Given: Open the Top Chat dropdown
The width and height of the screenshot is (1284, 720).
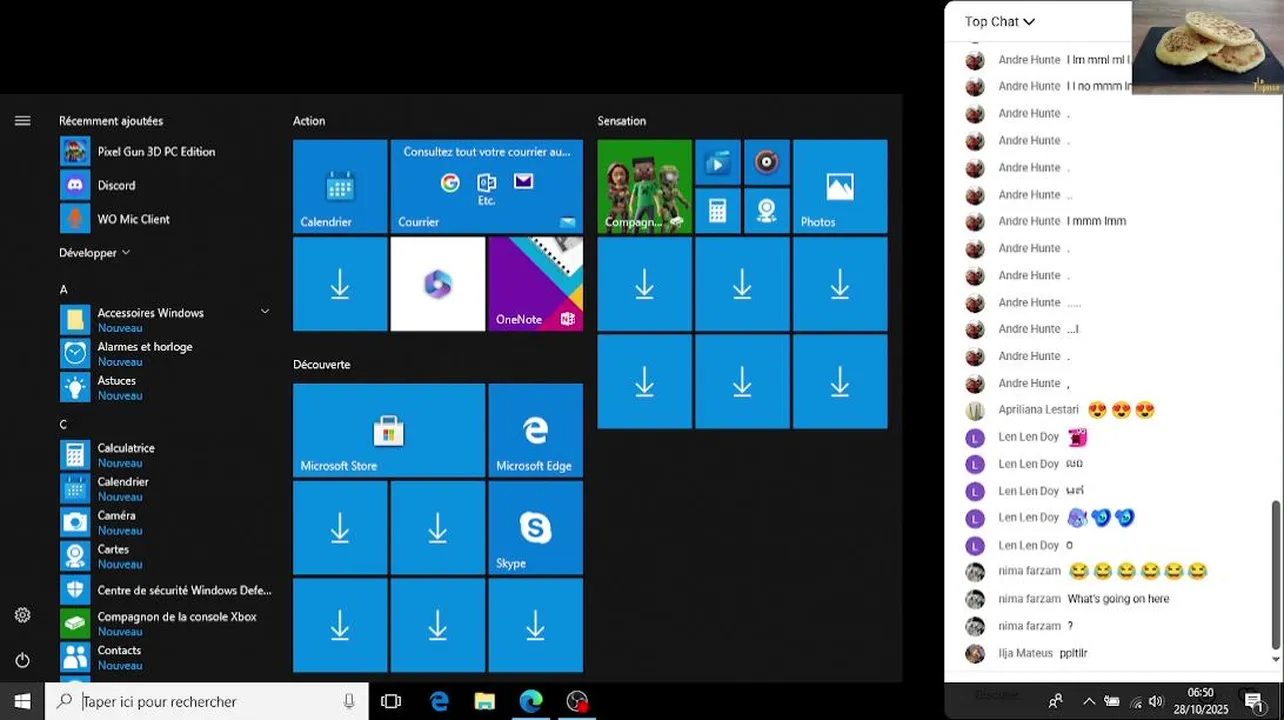Looking at the screenshot, I should pyautogui.click(x=999, y=21).
